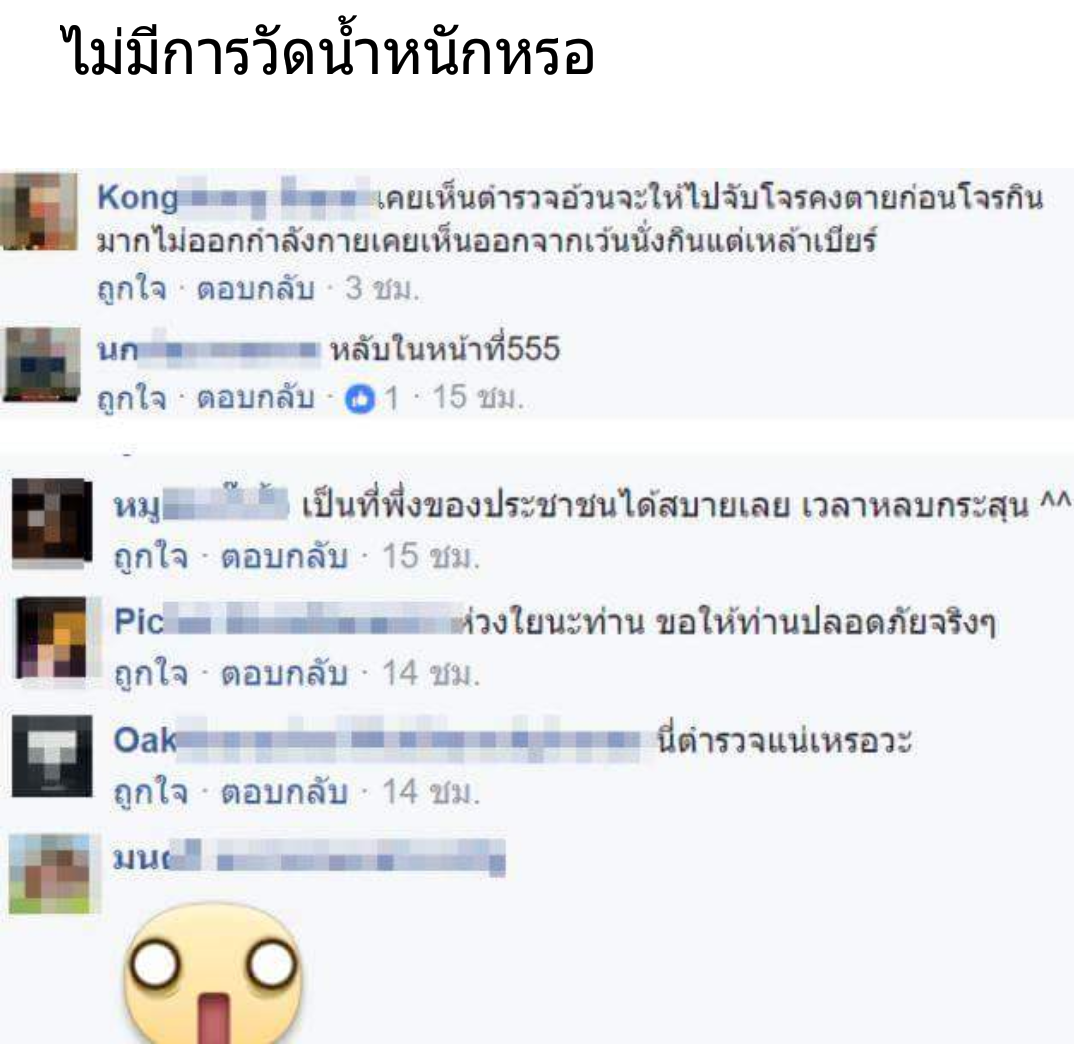Open Oak's dark profile picture
The height and width of the screenshot is (1057, 1074).
(x=52, y=756)
